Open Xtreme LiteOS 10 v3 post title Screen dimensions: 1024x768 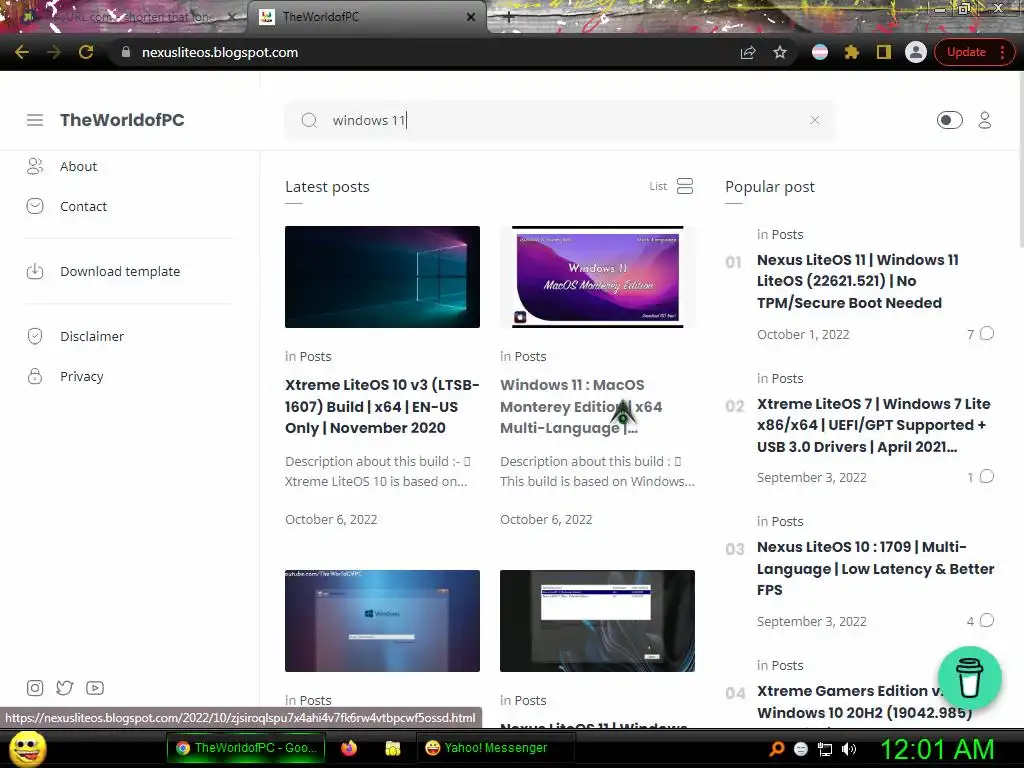point(382,406)
